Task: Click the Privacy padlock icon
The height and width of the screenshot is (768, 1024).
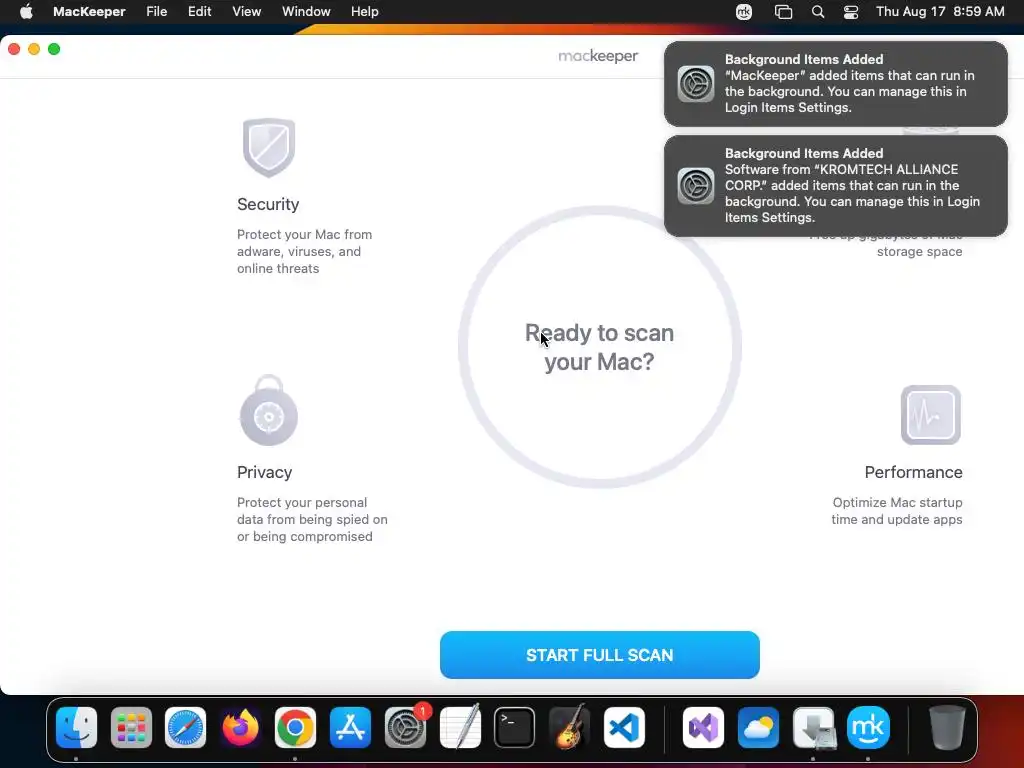Action: 268,411
